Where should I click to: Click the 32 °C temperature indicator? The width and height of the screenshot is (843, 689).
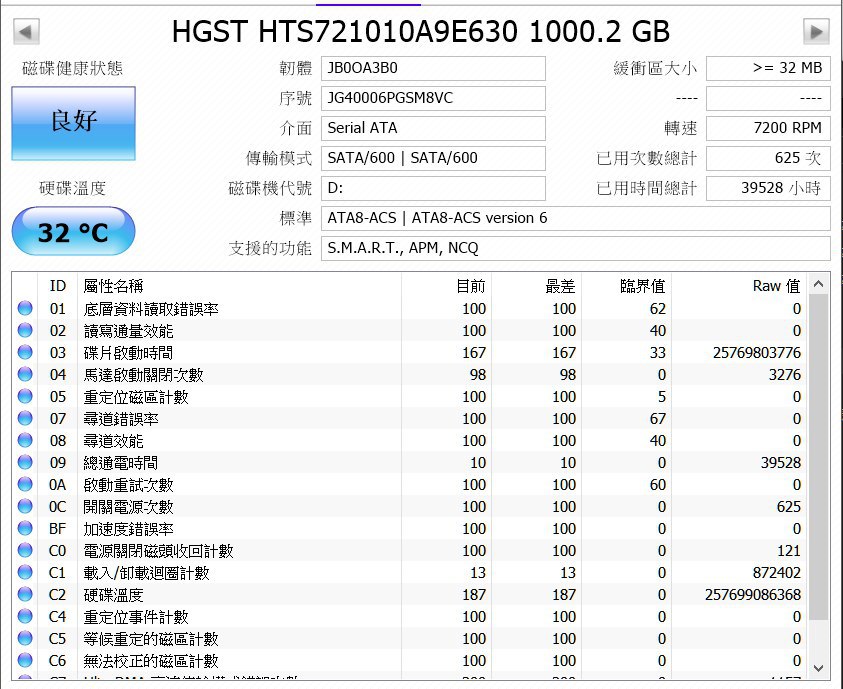click(73, 231)
